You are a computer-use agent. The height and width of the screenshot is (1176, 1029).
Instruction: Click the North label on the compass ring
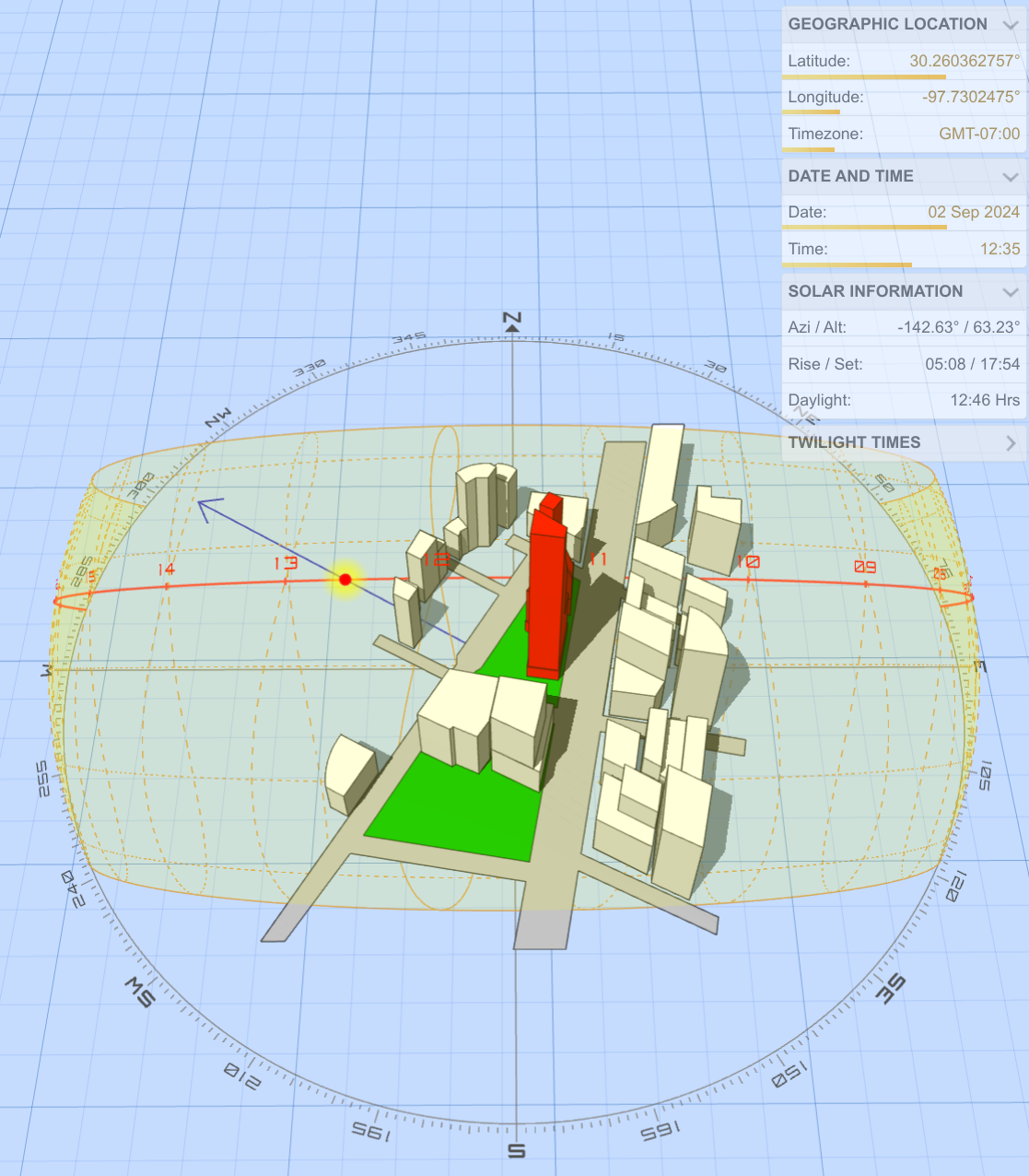point(513,318)
